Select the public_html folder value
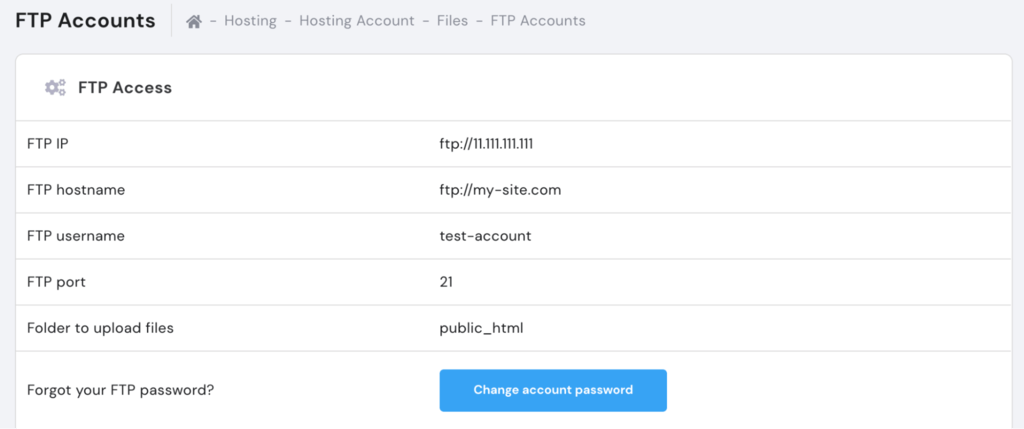Image resolution: width=1024 pixels, height=429 pixels. pyautogui.click(x=481, y=328)
